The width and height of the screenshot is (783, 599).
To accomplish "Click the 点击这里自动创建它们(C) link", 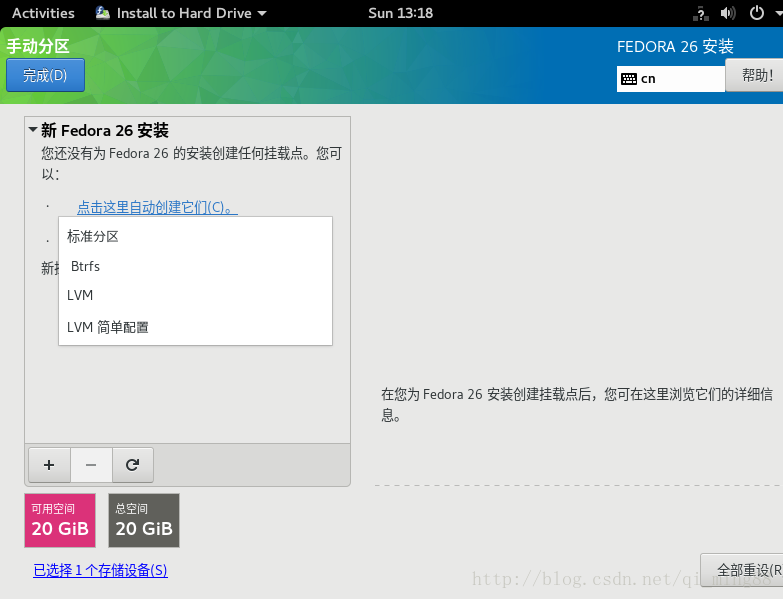I will coord(157,207).
